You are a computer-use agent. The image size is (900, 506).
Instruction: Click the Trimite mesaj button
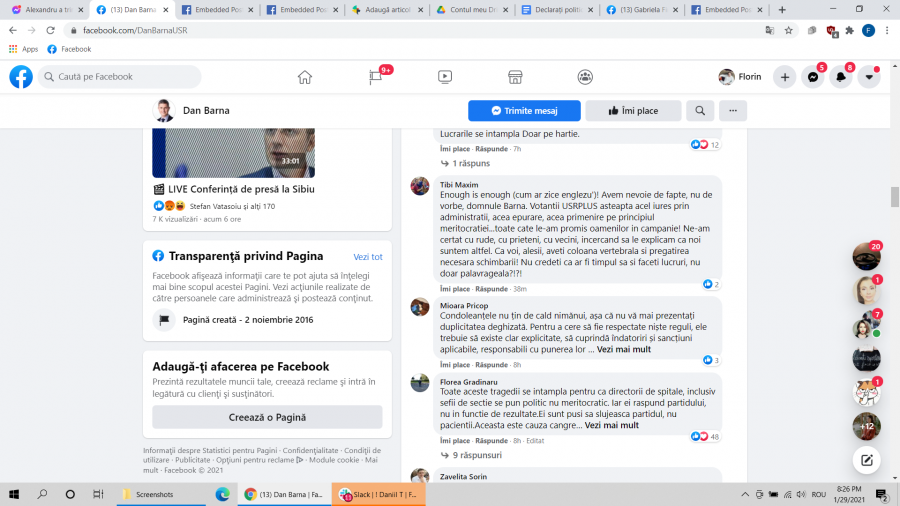[524, 111]
